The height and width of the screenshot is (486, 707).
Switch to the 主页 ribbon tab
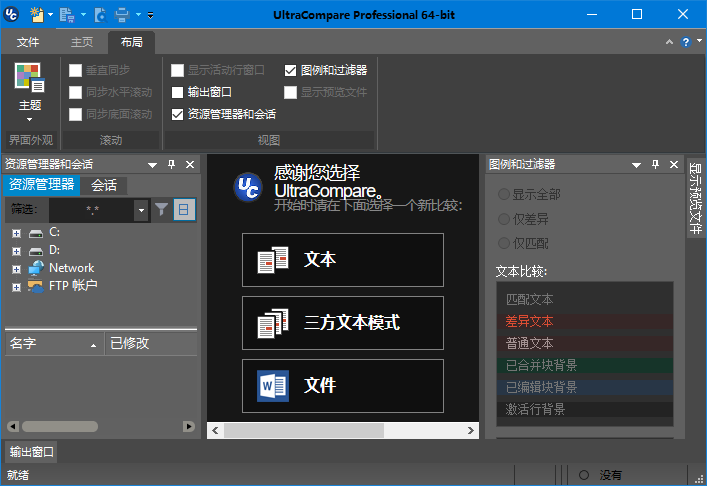[82, 42]
